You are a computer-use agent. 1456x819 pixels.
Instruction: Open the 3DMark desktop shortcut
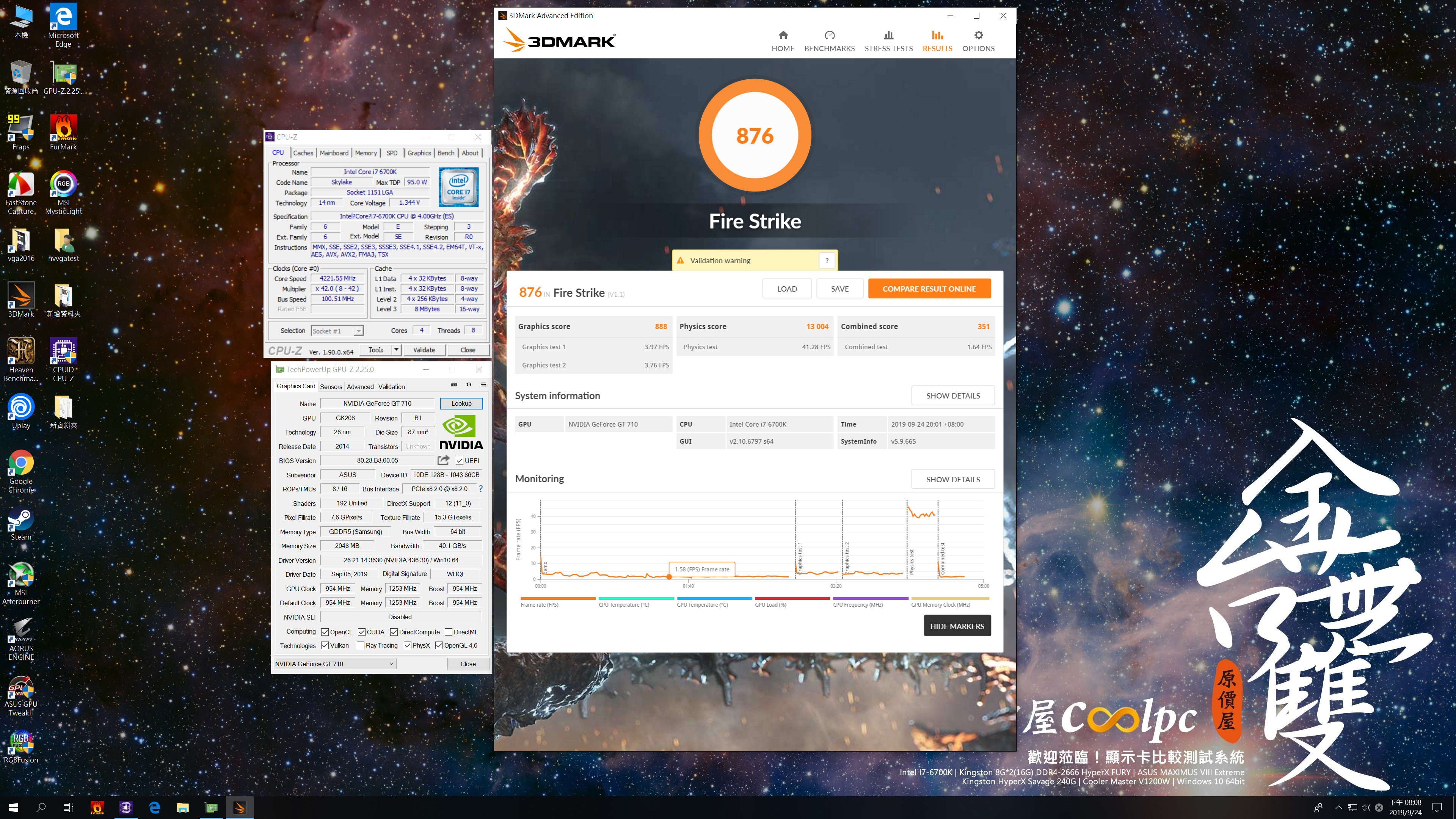pyautogui.click(x=21, y=300)
